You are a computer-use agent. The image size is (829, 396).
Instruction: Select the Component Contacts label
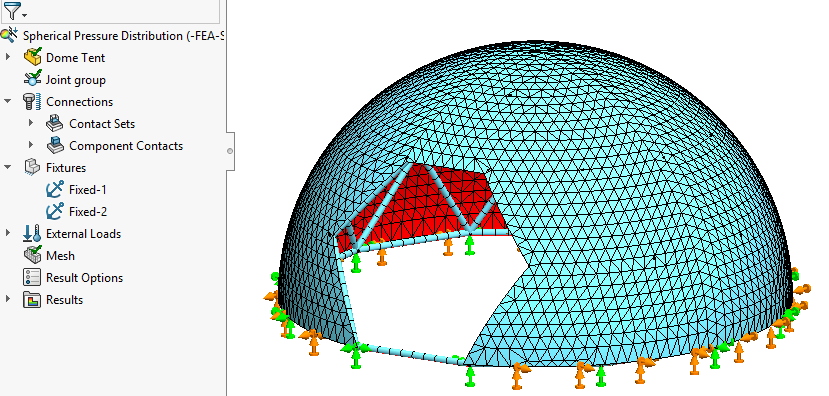pos(126,146)
